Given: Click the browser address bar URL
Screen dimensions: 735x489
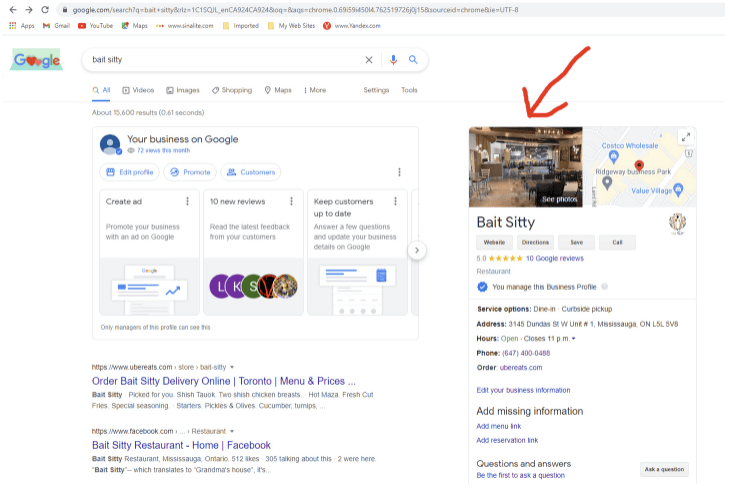Looking at the screenshot, I should click(295, 9).
